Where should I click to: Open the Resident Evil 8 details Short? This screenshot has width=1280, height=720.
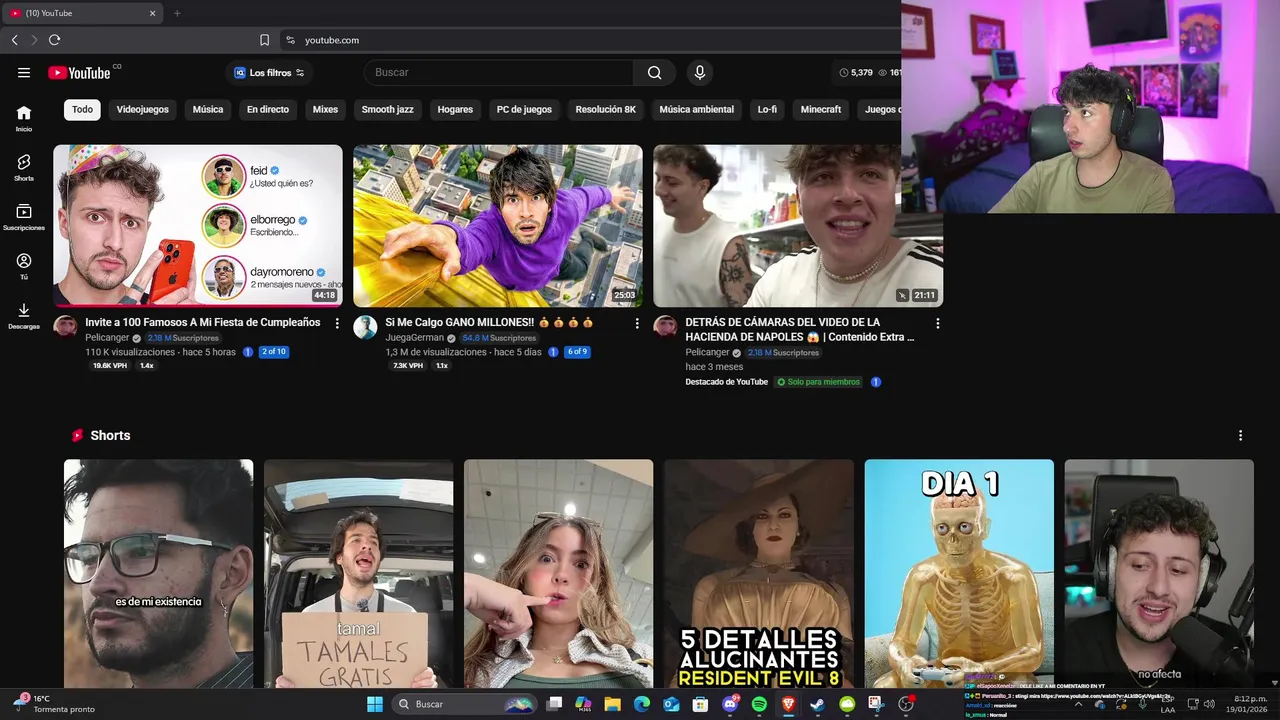click(x=759, y=573)
